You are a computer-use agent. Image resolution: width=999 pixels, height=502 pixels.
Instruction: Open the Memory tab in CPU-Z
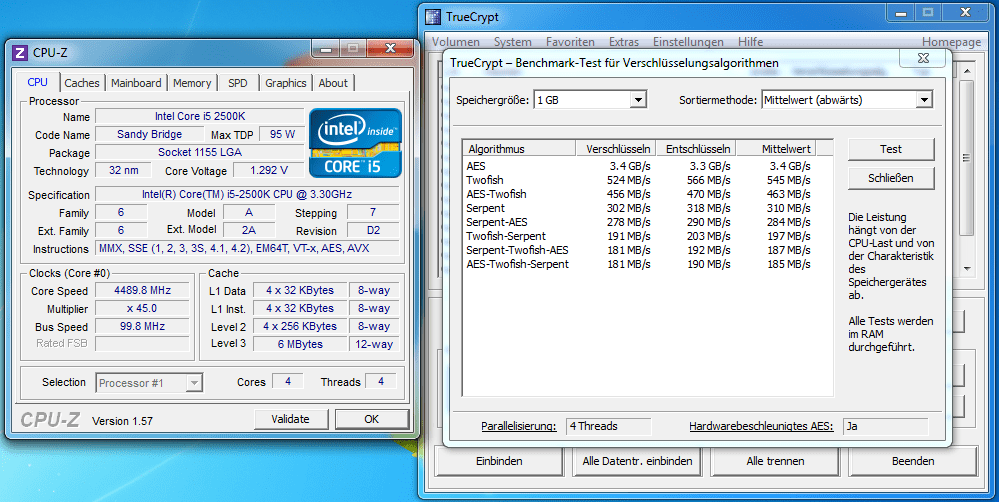coord(192,83)
